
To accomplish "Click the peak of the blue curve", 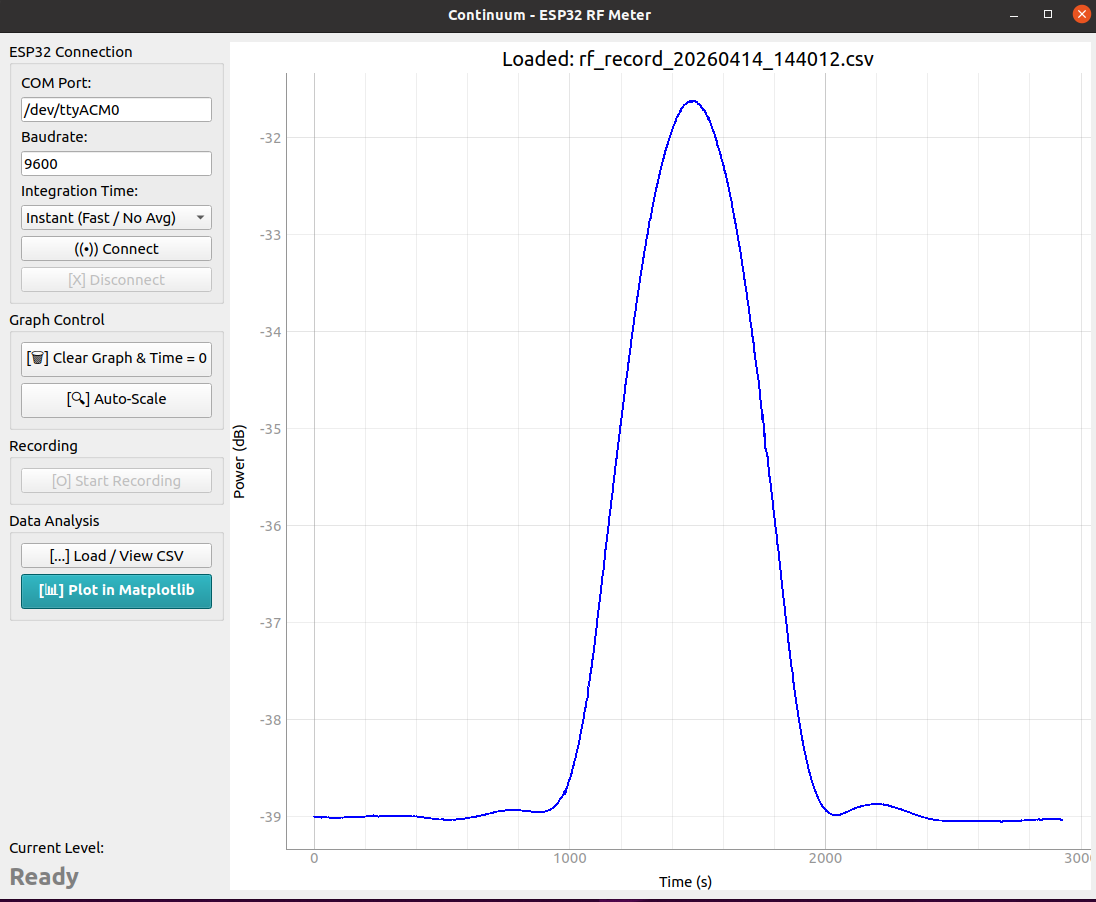I will pos(691,101).
